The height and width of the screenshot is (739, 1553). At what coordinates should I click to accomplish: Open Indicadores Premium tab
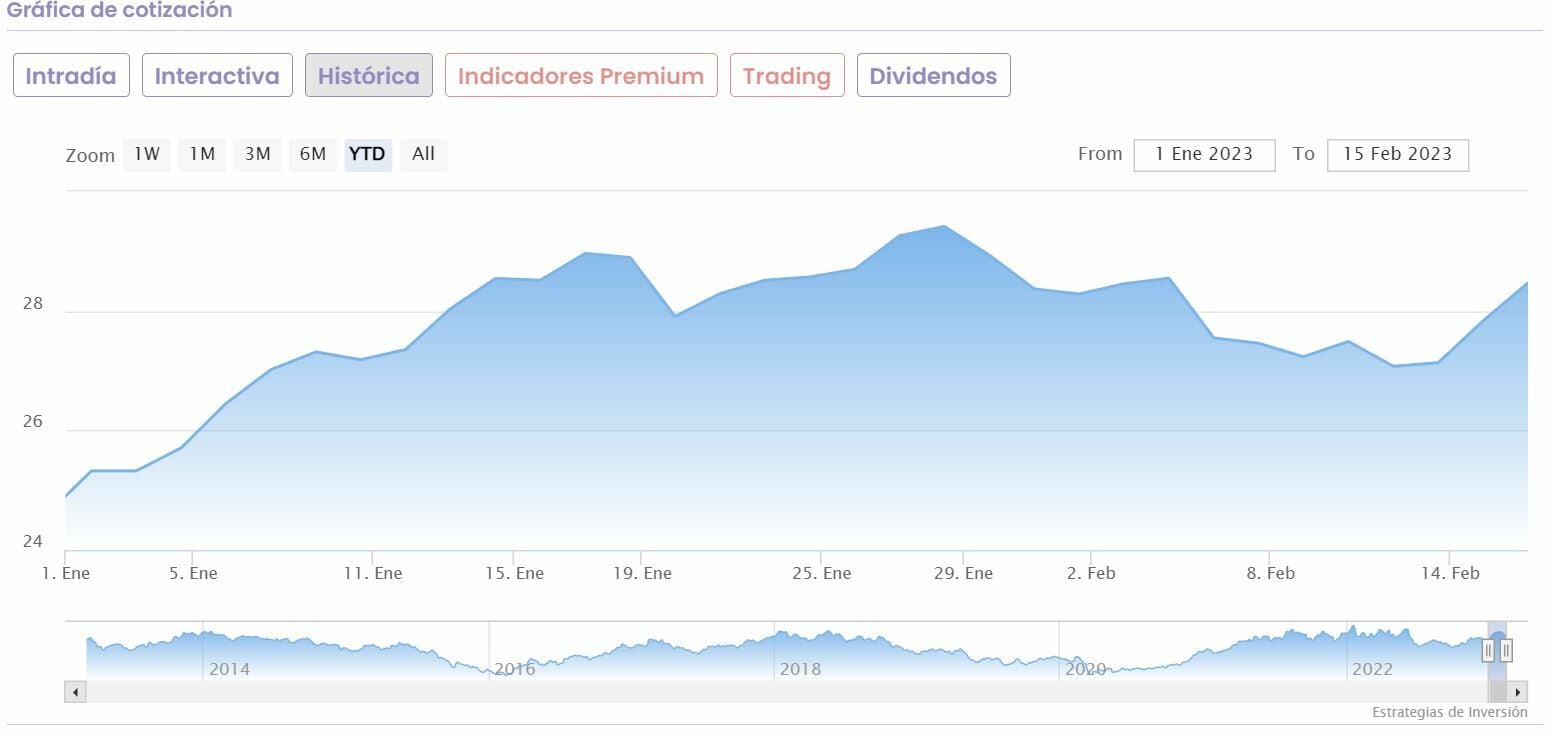click(581, 76)
